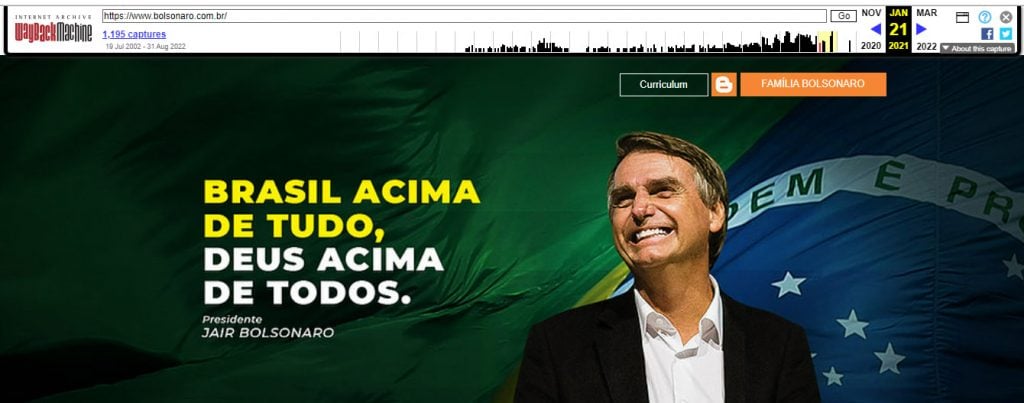Jump to year 2020 captures

871,46
